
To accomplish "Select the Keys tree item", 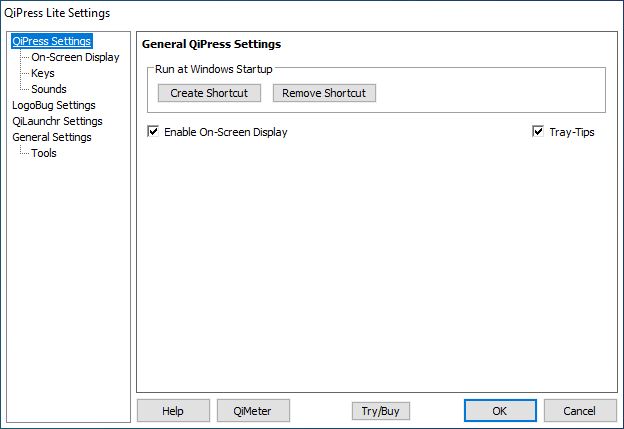I will coord(43,73).
